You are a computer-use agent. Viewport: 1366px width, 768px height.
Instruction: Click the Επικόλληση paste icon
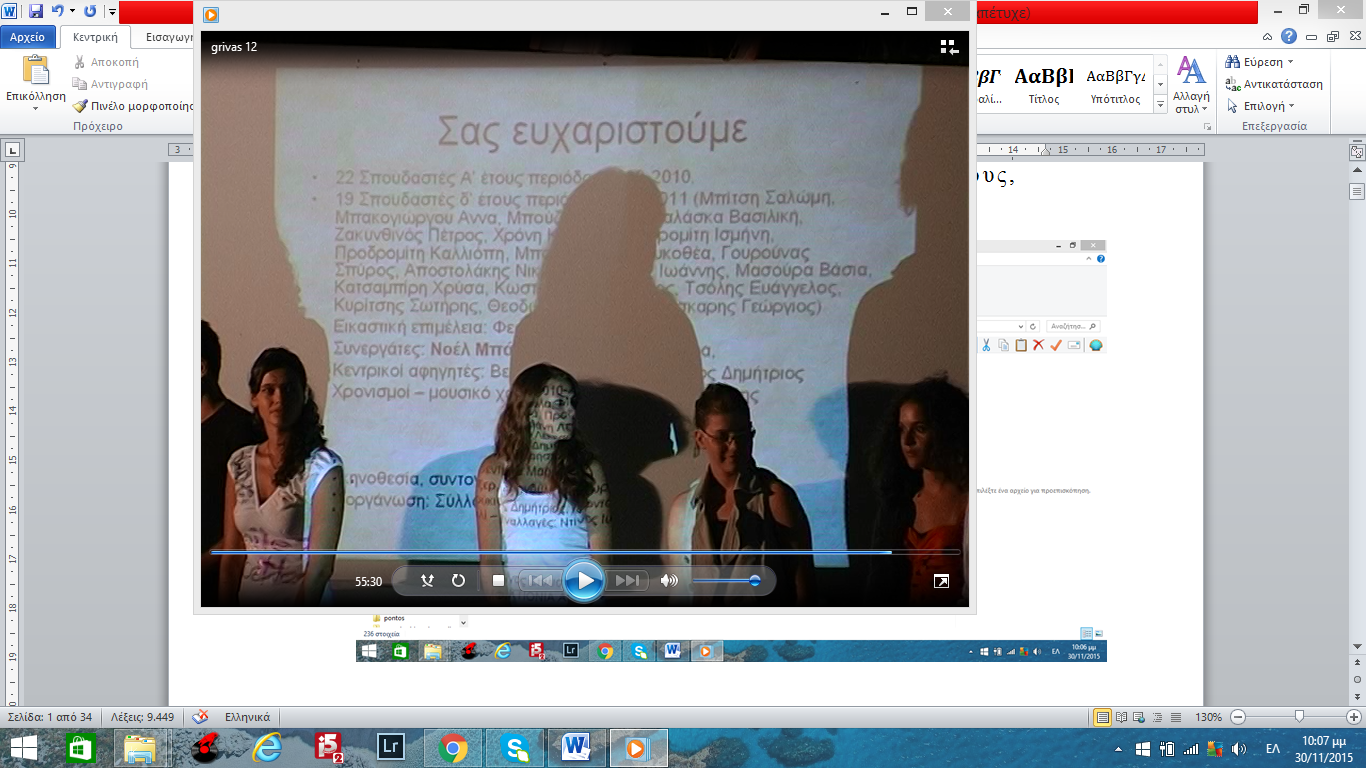coord(35,70)
